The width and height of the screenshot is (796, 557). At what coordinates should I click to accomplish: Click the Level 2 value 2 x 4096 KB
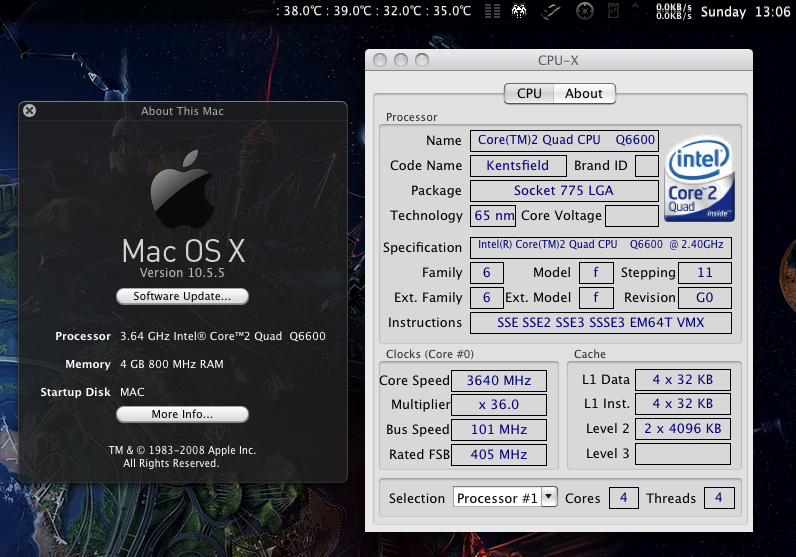tap(683, 429)
